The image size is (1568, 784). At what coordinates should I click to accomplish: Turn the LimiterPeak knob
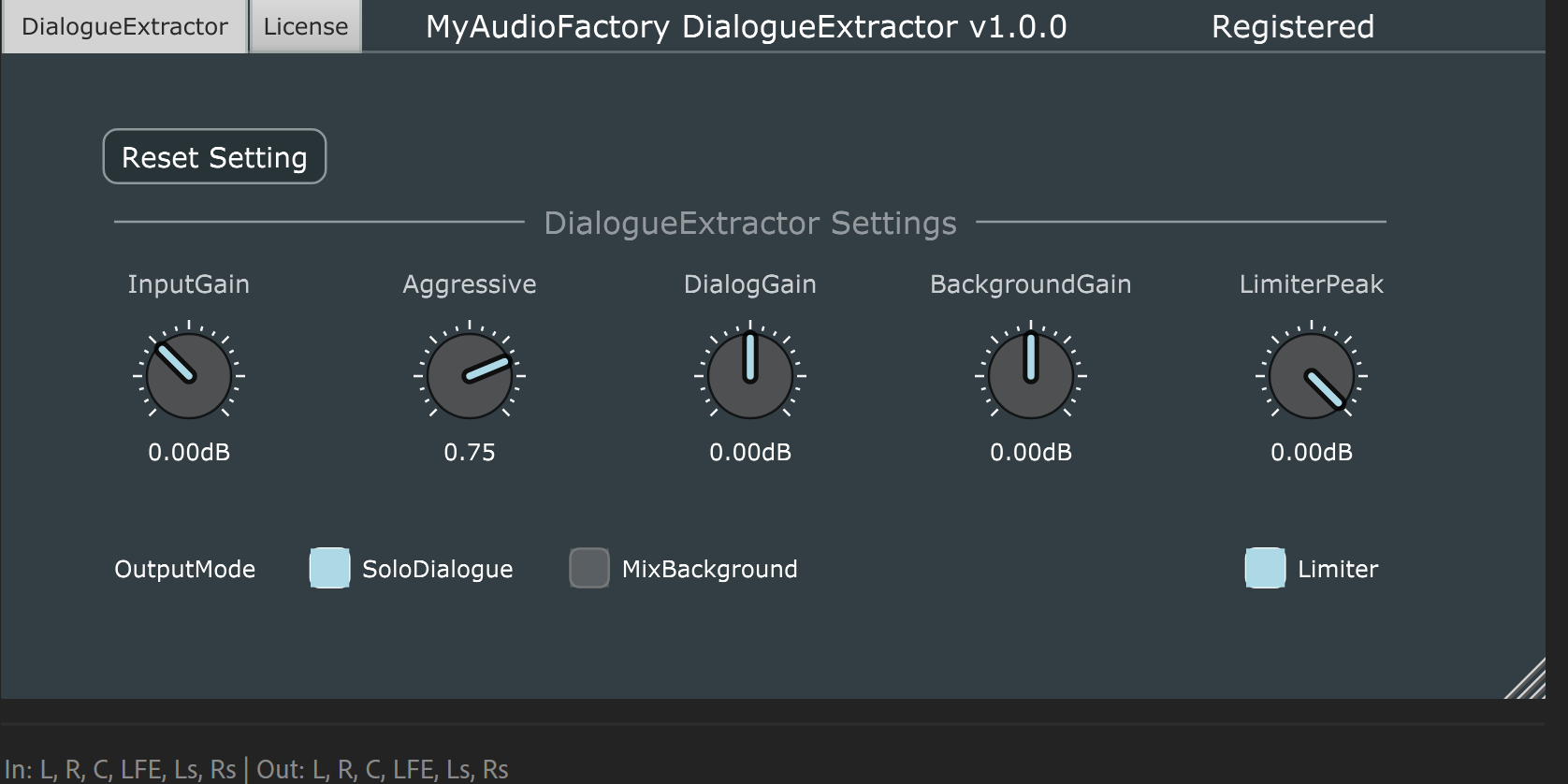(1310, 375)
